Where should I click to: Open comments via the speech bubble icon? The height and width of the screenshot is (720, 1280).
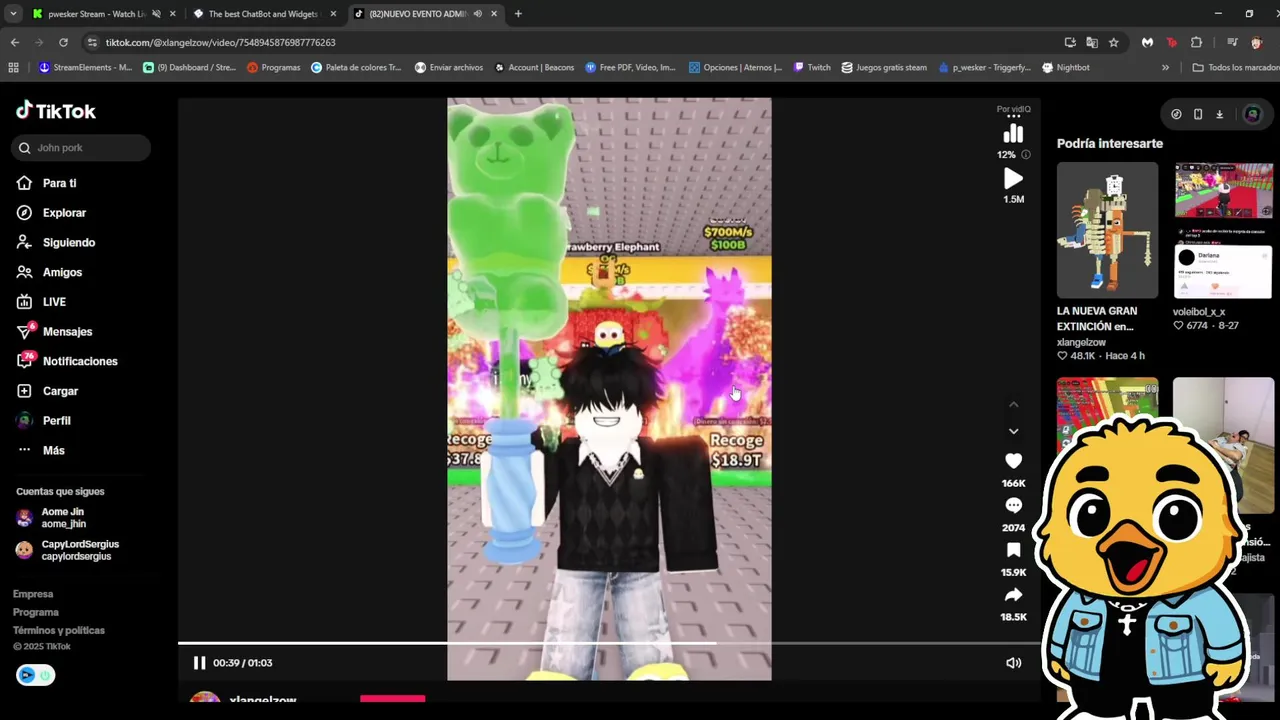(x=1013, y=506)
